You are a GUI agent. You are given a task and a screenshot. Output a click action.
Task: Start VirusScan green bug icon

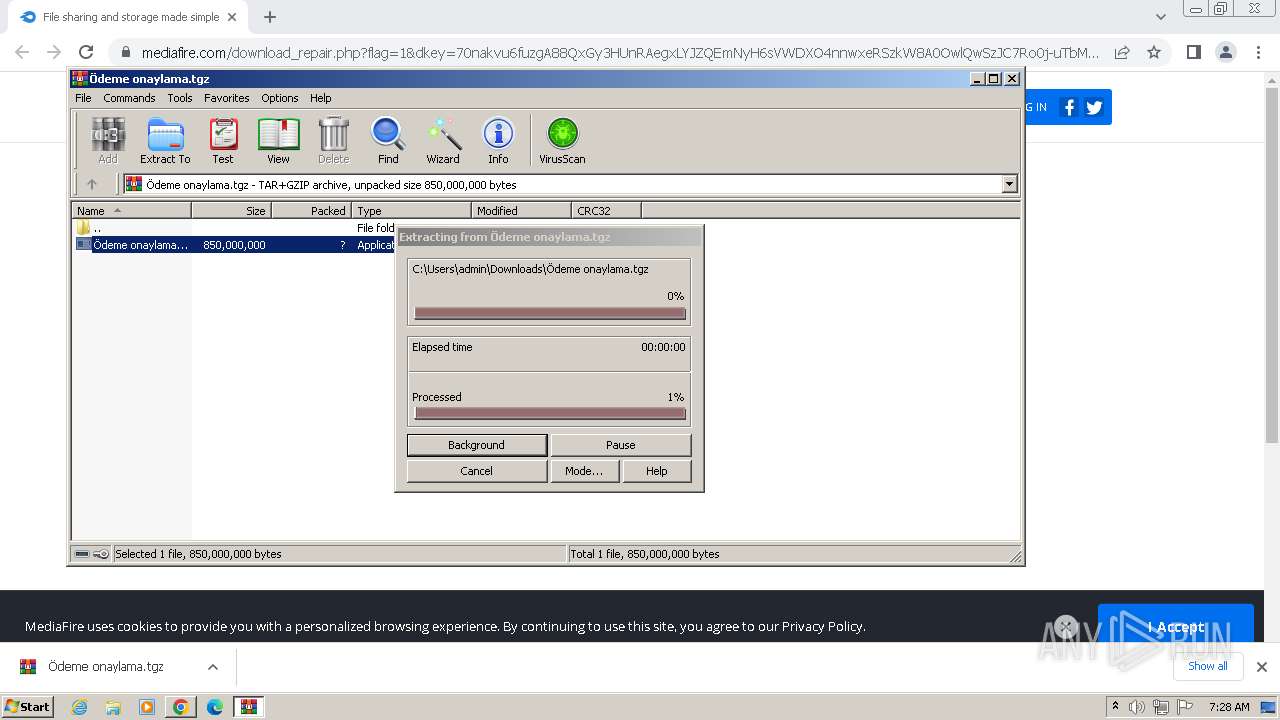coord(562,140)
